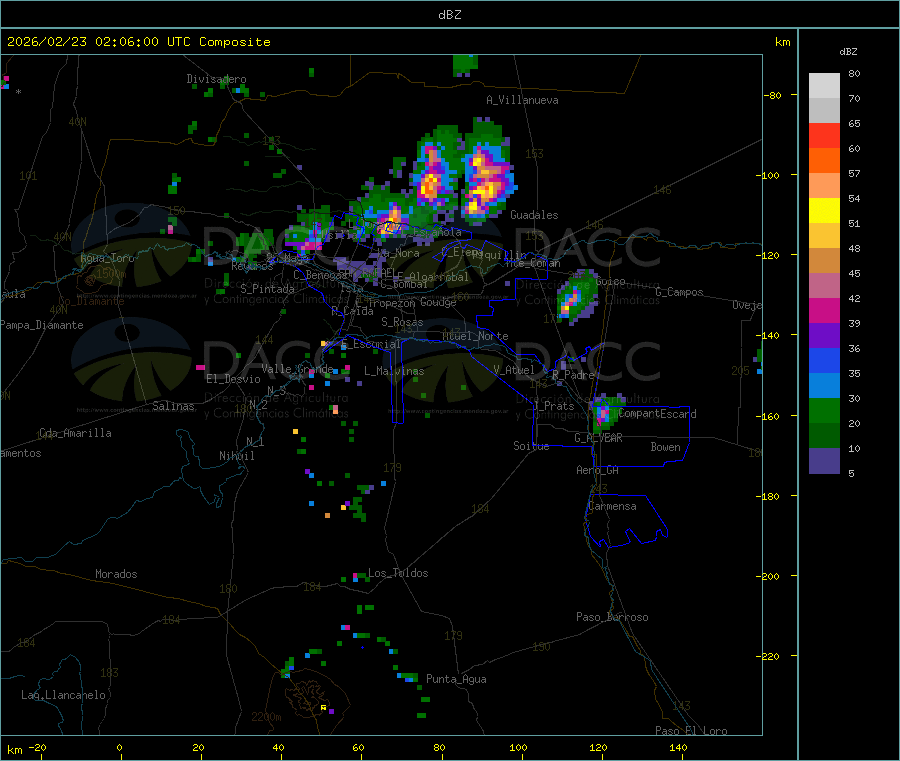Click the 2026/02/23 02:06:00 UTC Composite timestamp

(x=138, y=42)
